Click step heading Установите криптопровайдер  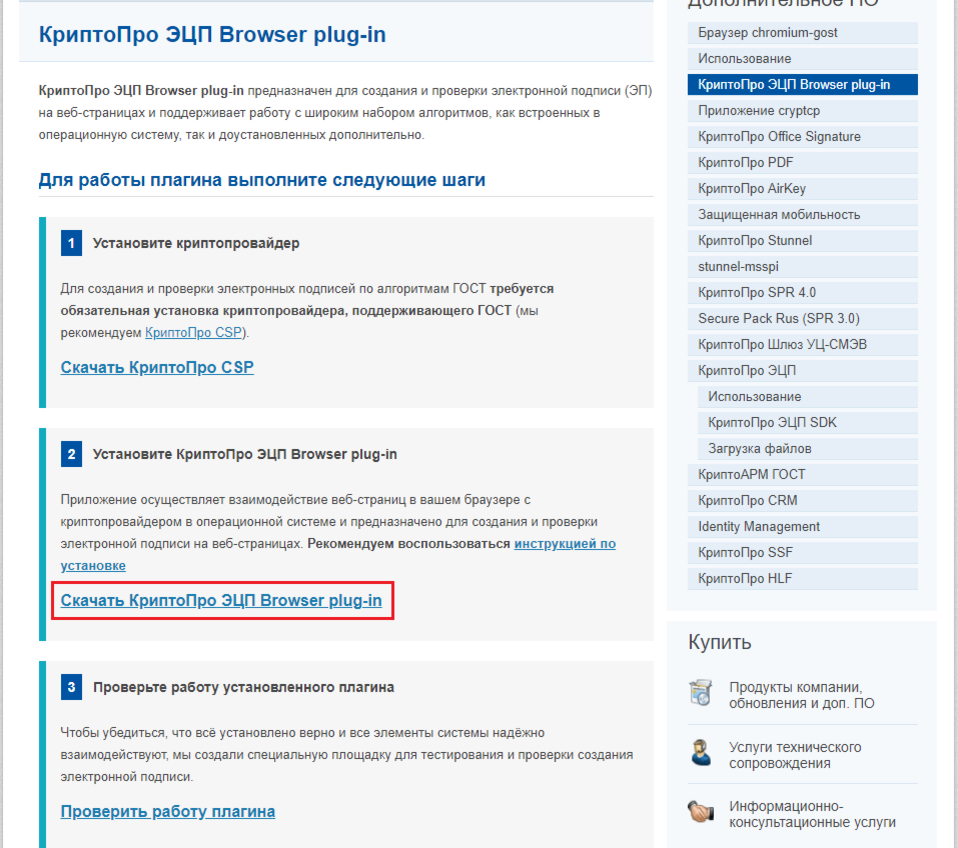[196, 243]
